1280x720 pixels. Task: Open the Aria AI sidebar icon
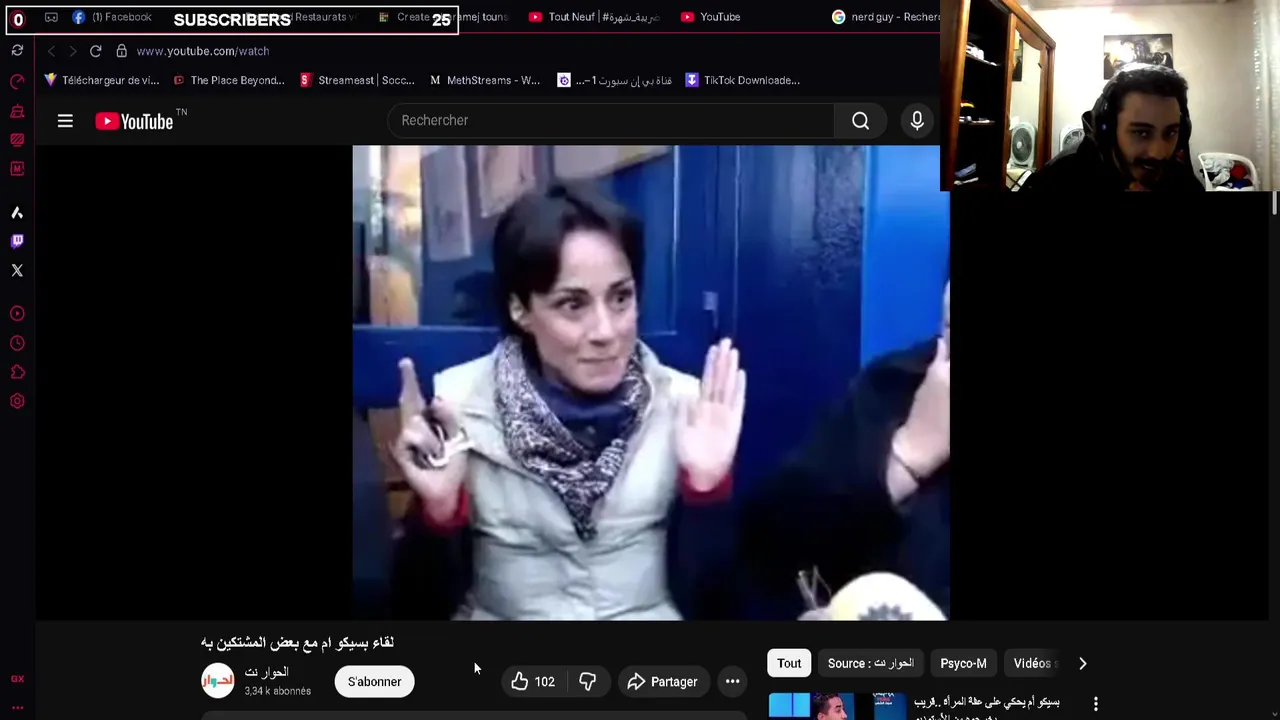[x=17, y=212]
